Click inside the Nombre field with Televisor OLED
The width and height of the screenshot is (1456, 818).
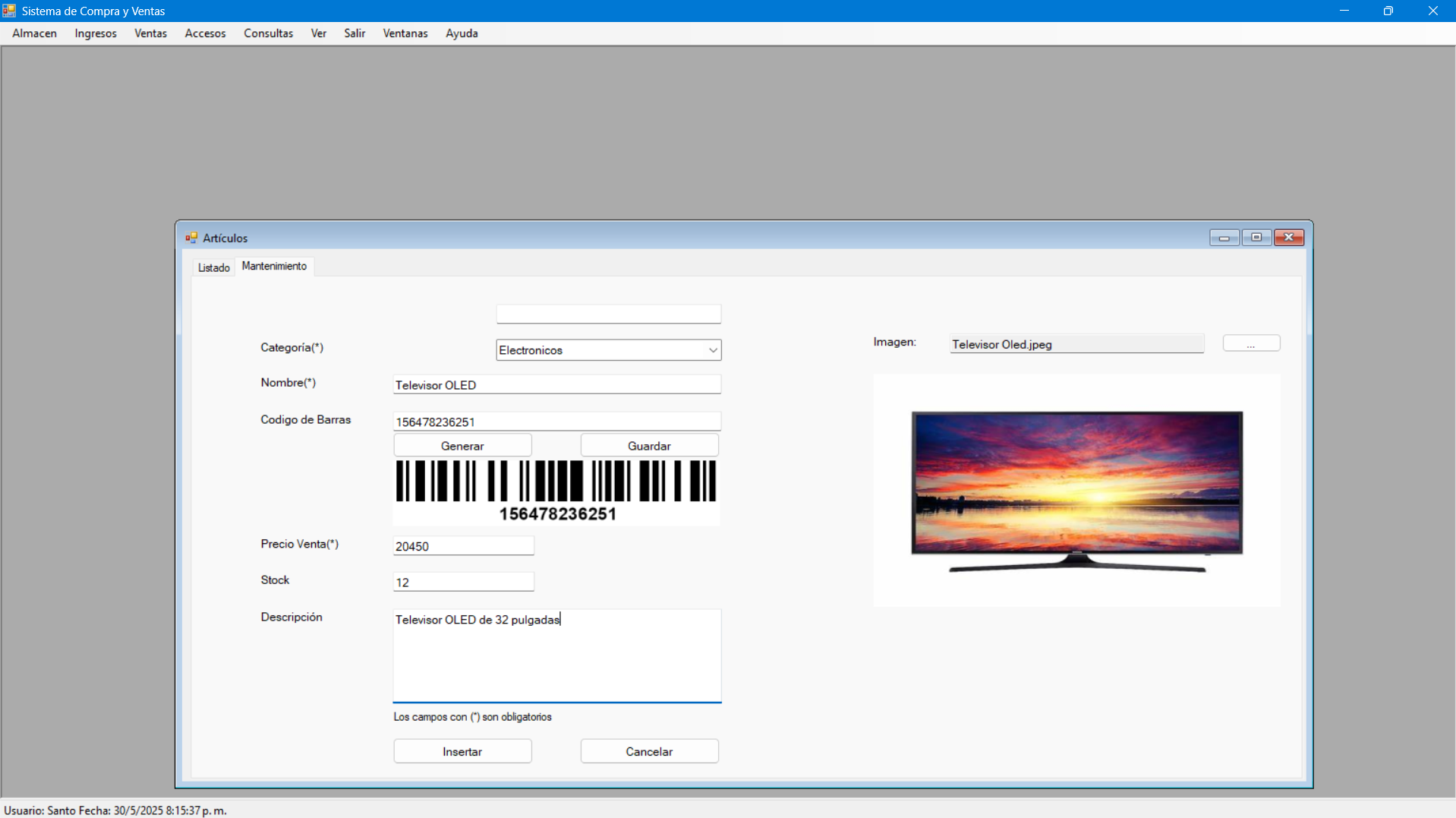pyautogui.click(x=556, y=384)
